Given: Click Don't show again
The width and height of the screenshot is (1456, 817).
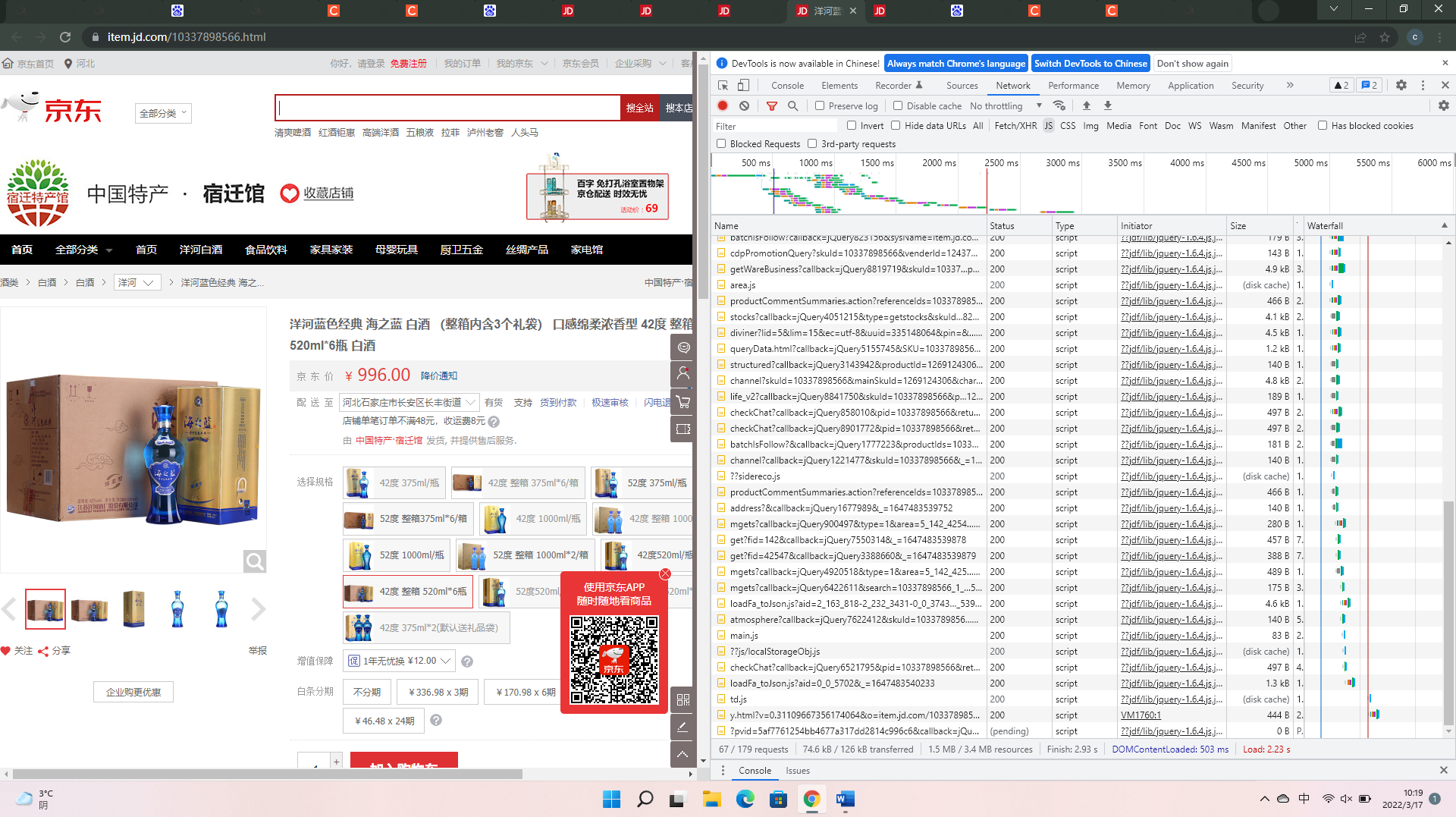Looking at the screenshot, I should 1192,64.
